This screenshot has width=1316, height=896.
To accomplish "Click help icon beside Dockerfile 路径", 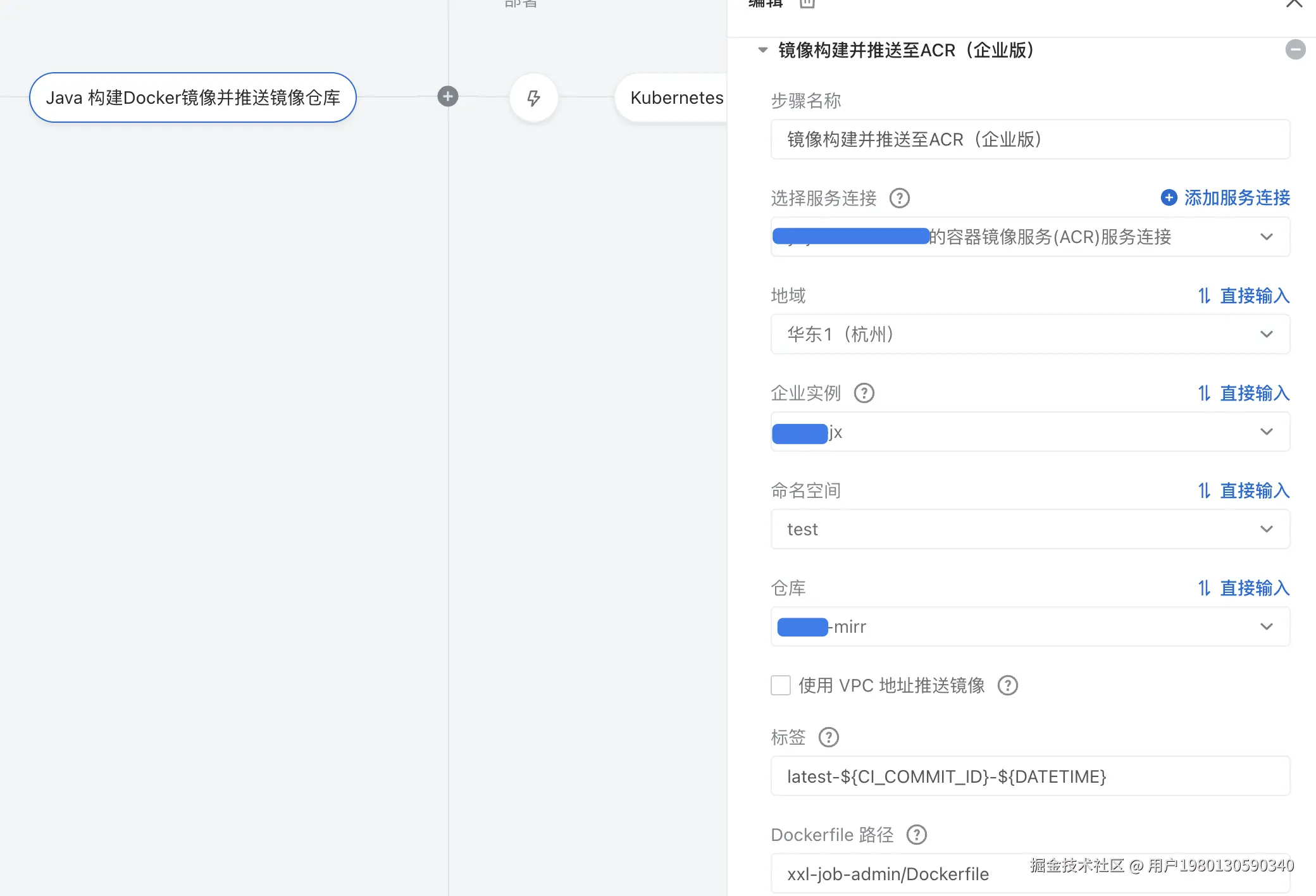I will click(916, 835).
